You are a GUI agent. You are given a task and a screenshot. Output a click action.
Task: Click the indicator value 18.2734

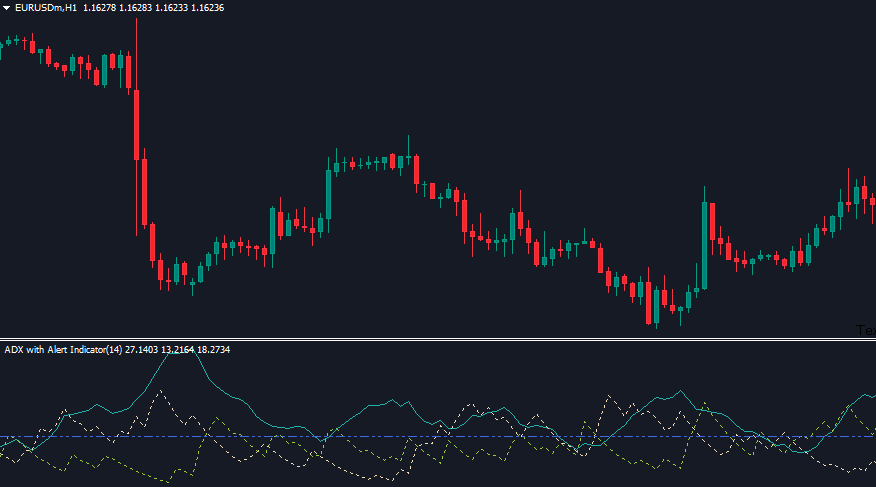(213, 350)
